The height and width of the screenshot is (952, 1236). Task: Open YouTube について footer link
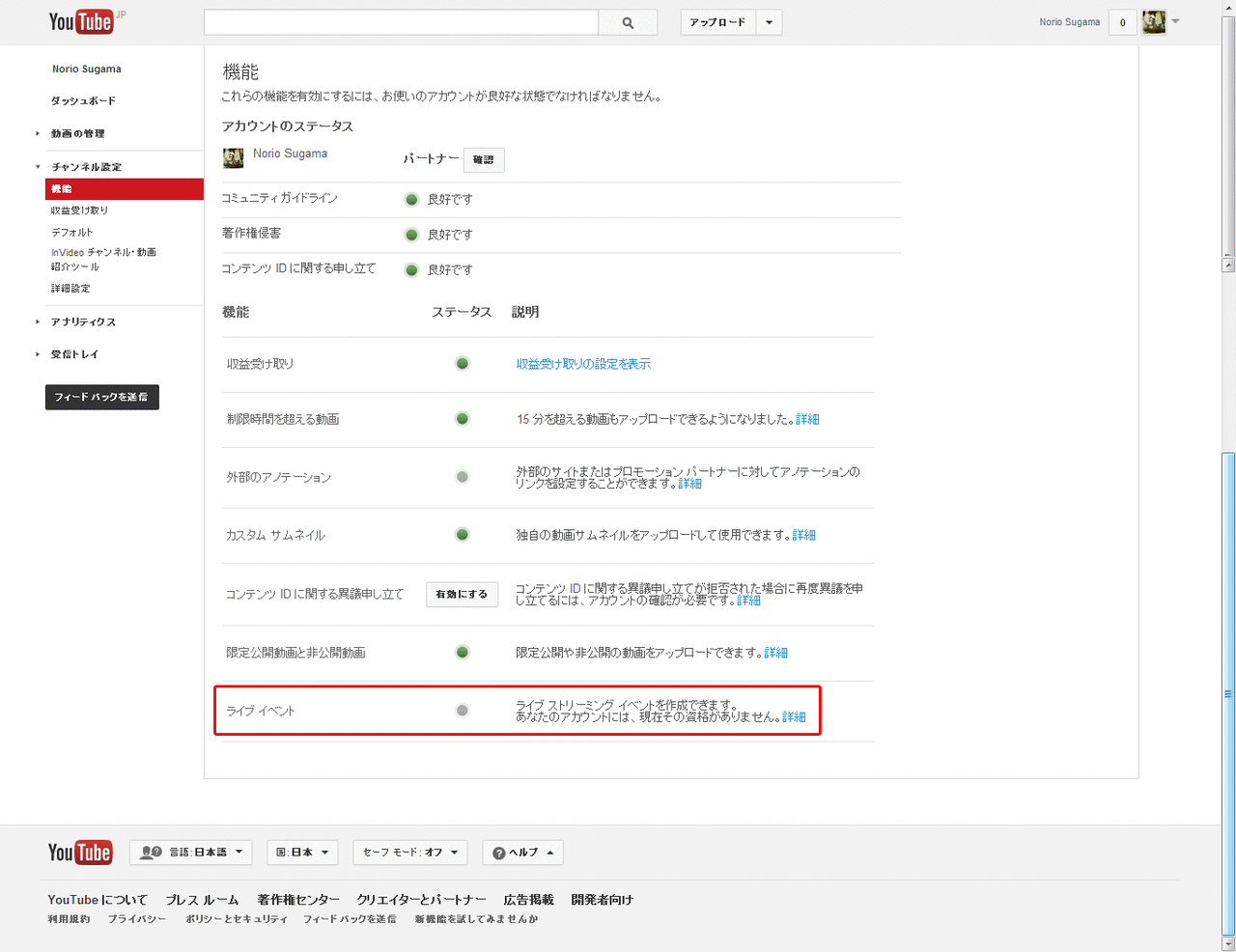tap(98, 900)
